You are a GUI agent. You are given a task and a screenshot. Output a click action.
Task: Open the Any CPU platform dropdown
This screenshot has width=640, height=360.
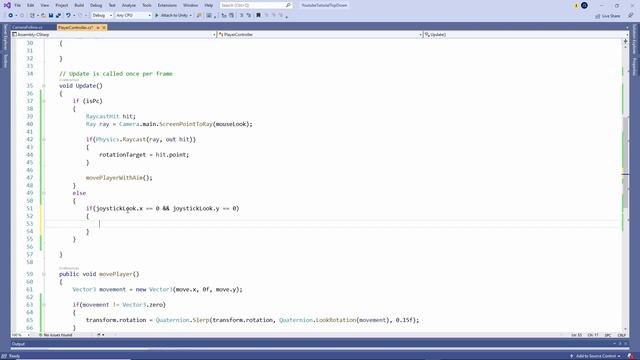[133, 15]
